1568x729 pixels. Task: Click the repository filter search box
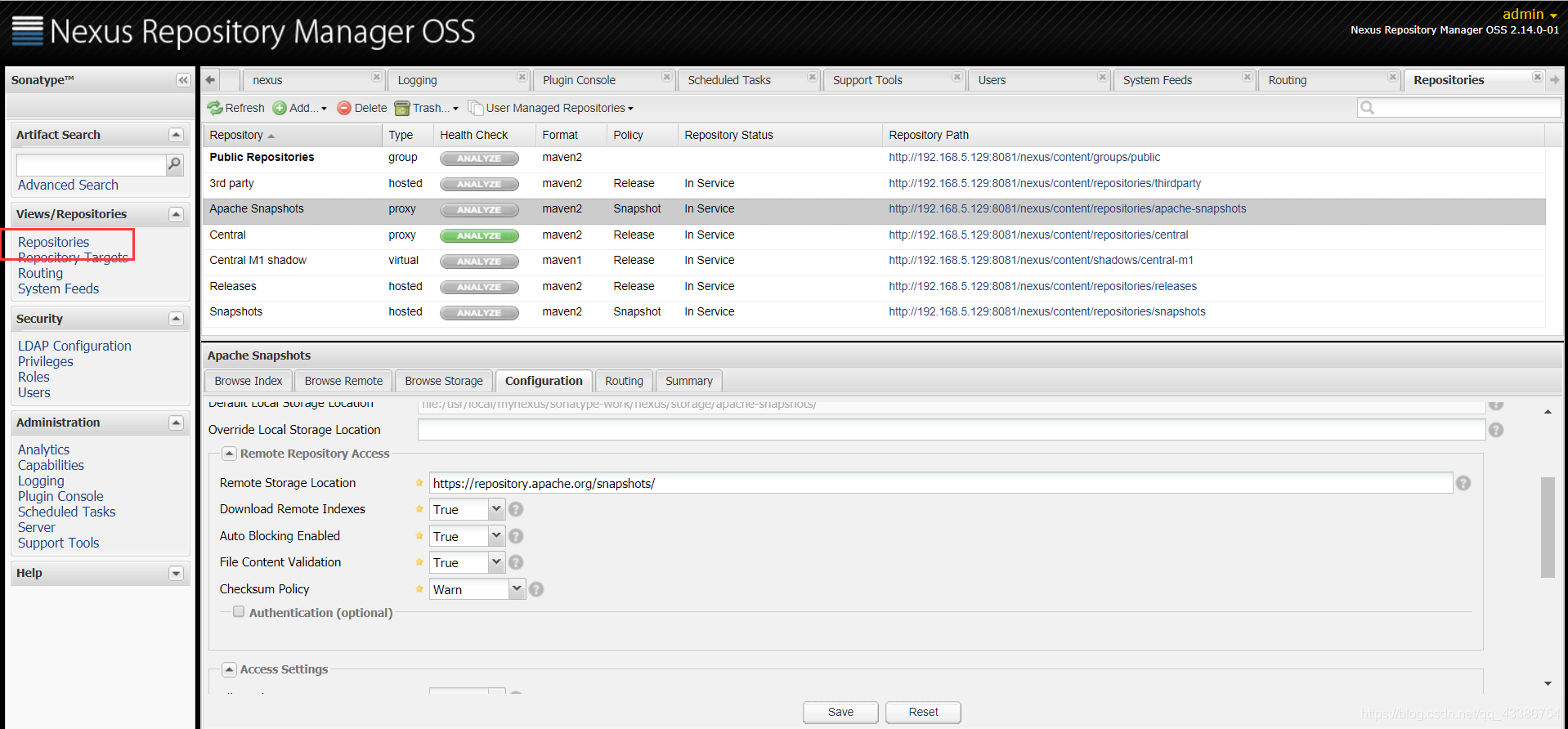1459,108
